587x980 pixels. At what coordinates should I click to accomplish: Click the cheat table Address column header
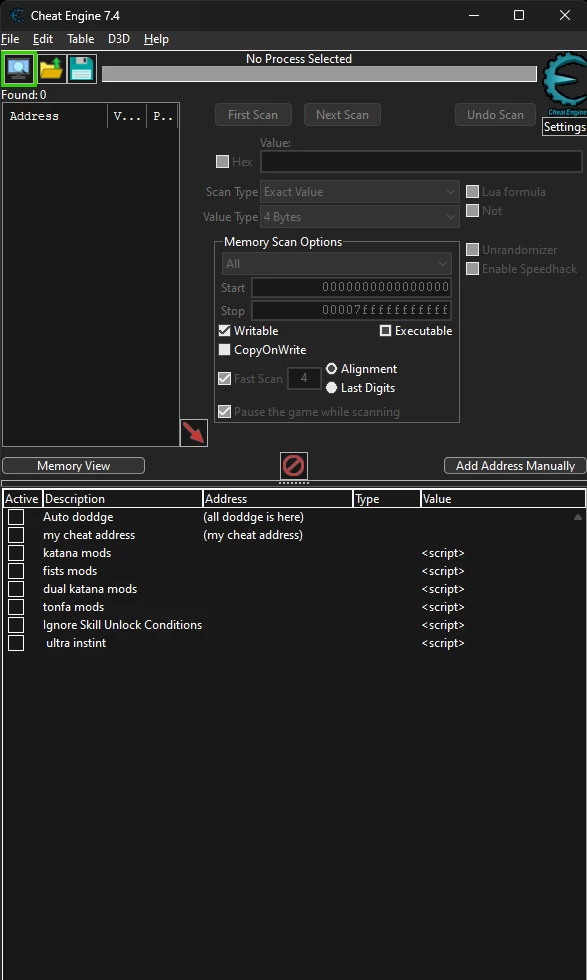278,499
